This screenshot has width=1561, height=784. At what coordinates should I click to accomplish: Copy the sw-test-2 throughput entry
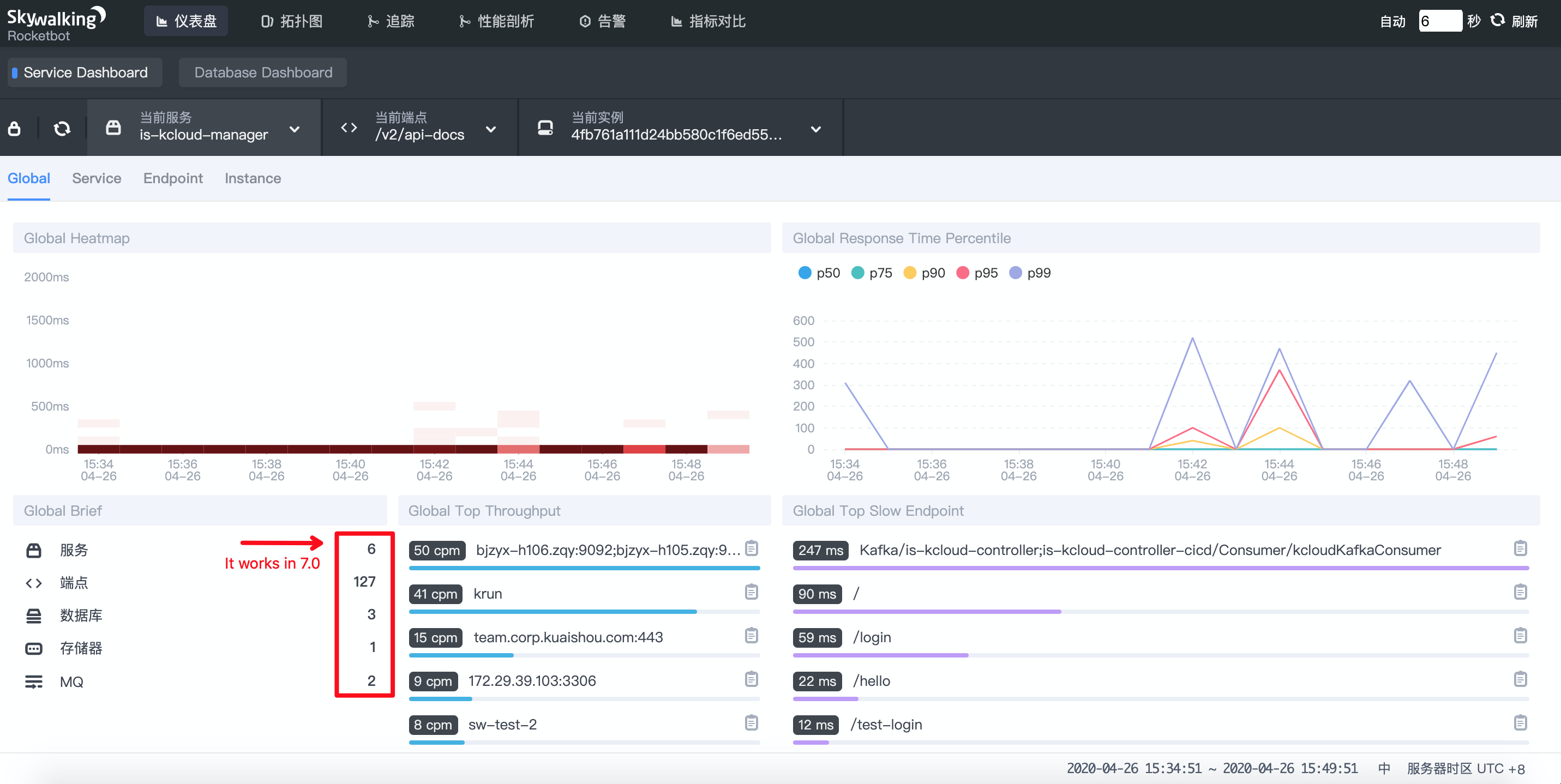tap(751, 723)
